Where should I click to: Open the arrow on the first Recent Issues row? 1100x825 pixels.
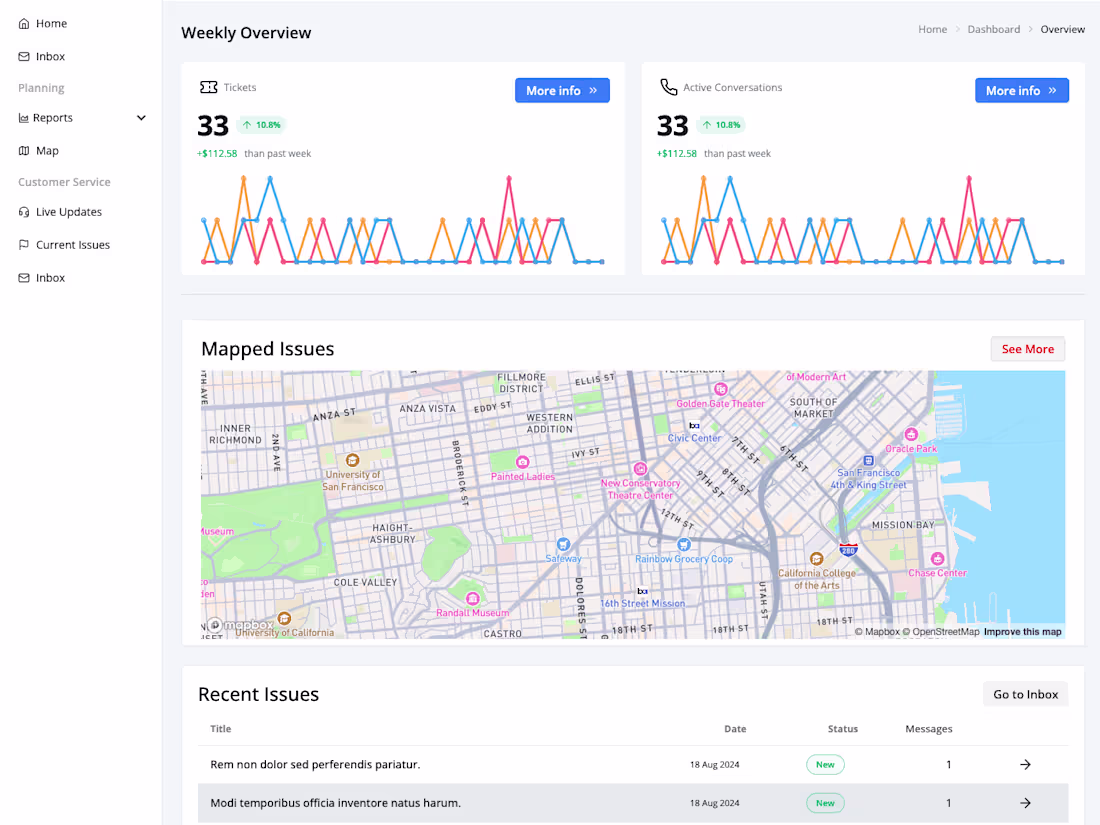[1025, 764]
